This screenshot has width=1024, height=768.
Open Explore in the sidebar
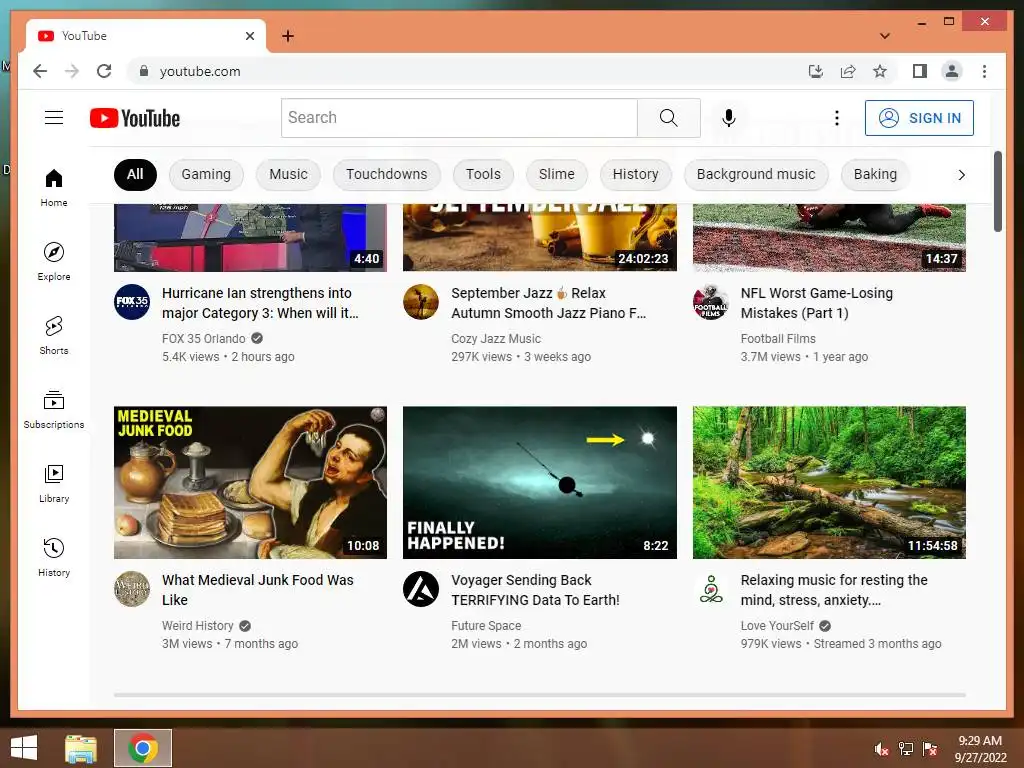coord(54,262)
